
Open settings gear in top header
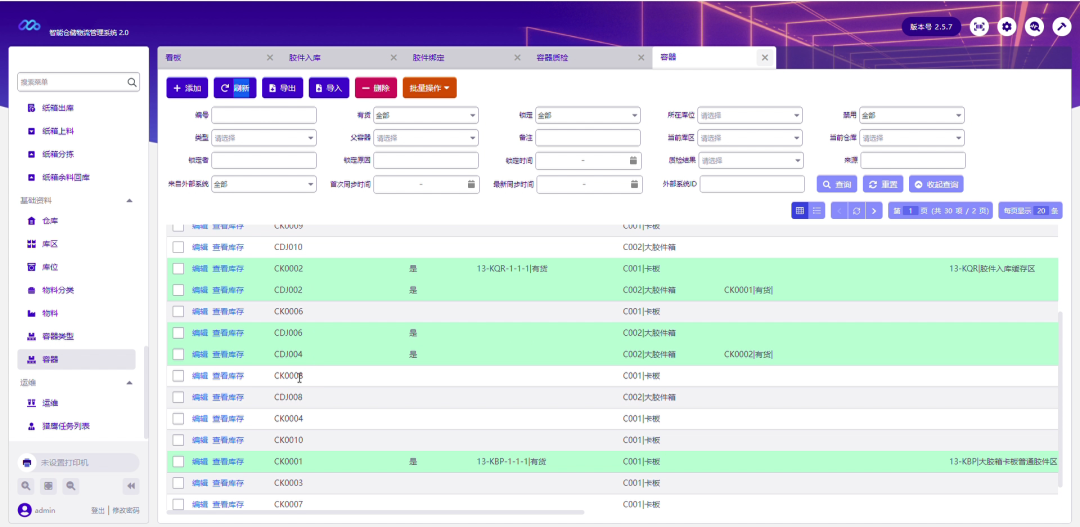pos(1007,27)
